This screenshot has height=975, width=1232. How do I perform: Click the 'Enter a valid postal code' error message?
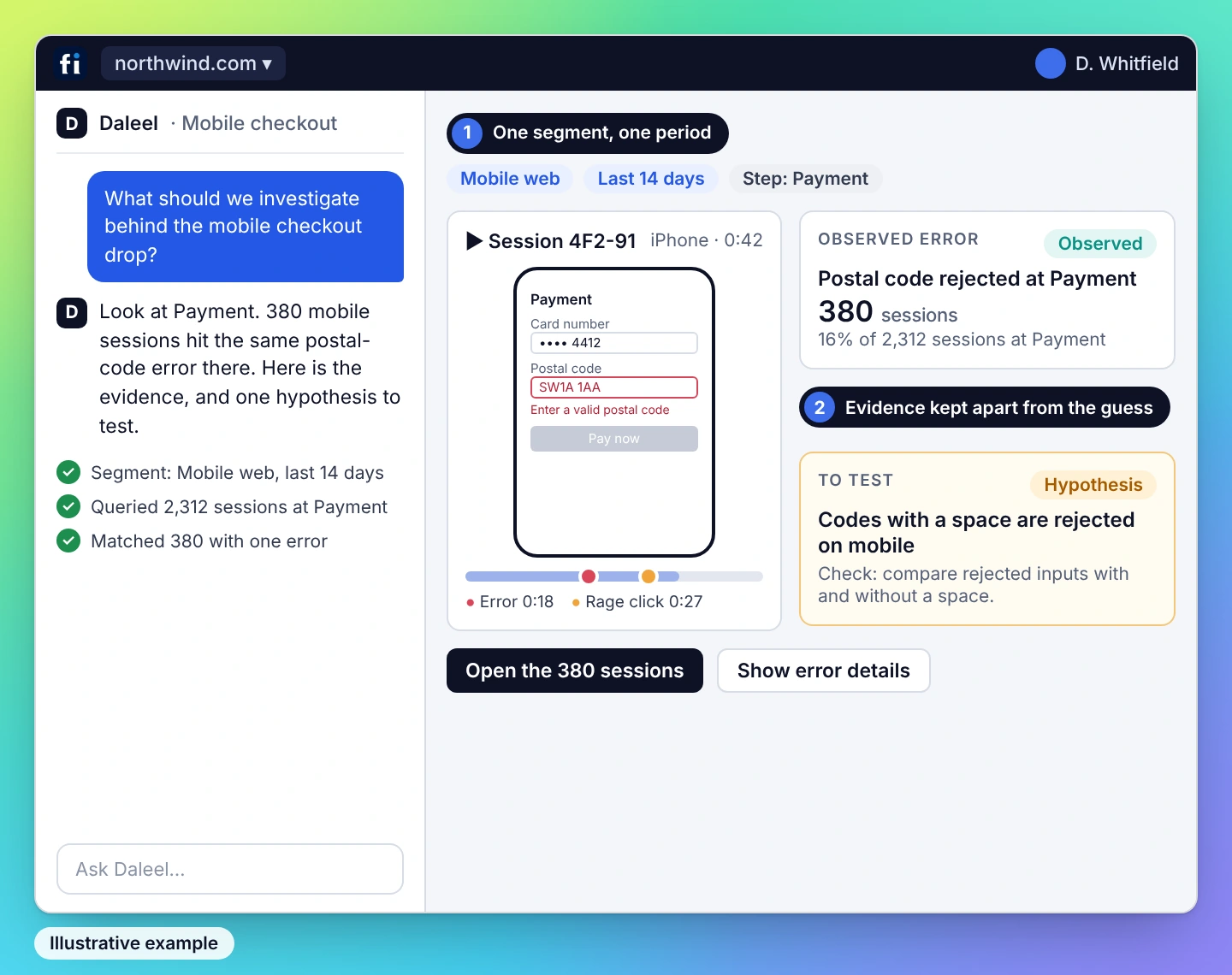[x=600, y=410]
